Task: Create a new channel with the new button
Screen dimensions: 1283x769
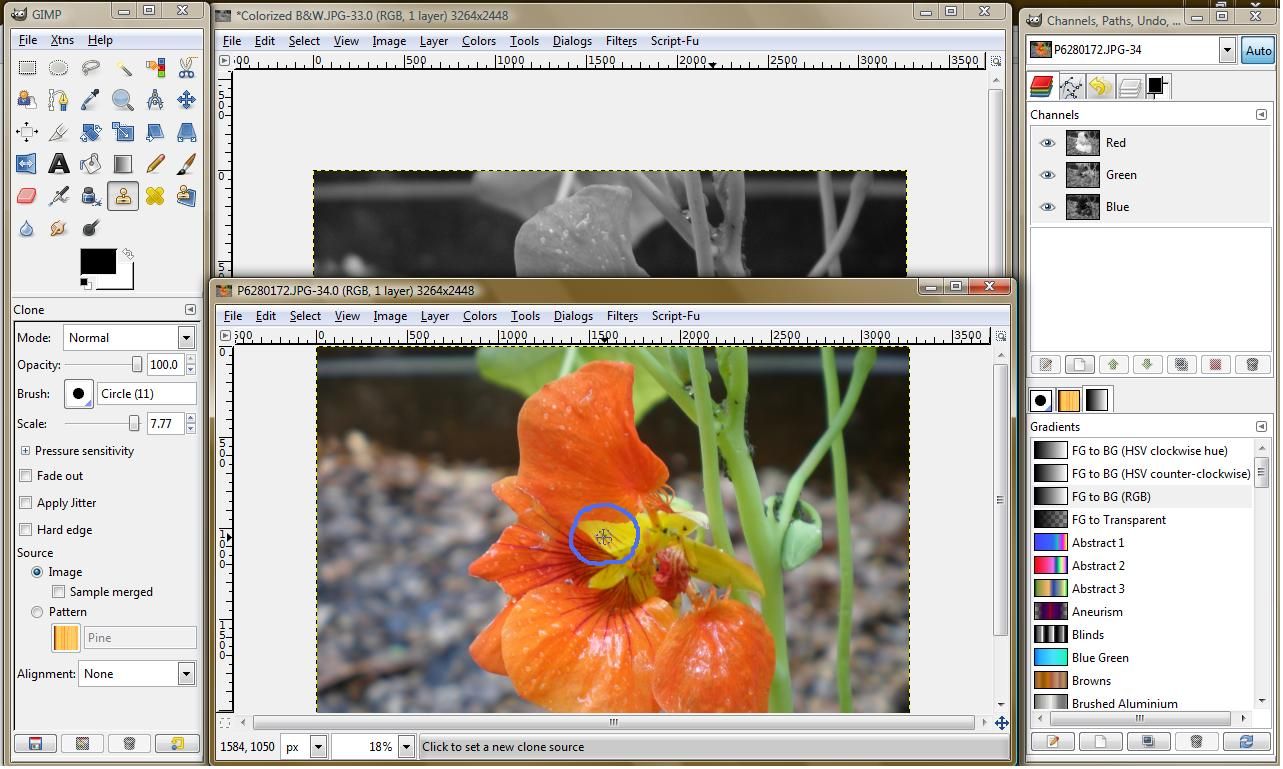Action: click(1079, 364)
